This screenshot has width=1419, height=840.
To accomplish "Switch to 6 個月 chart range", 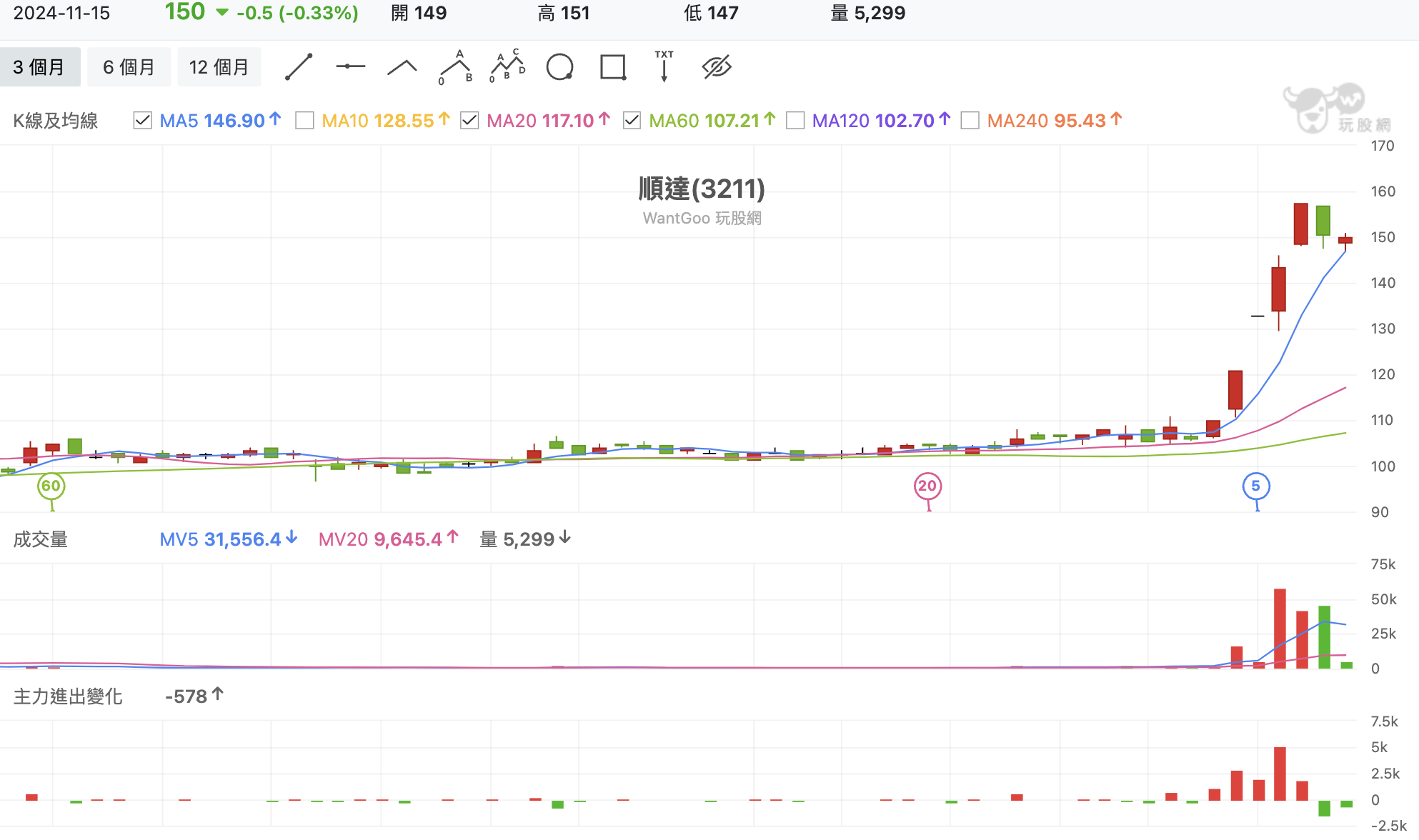I will tap(129, 67).
